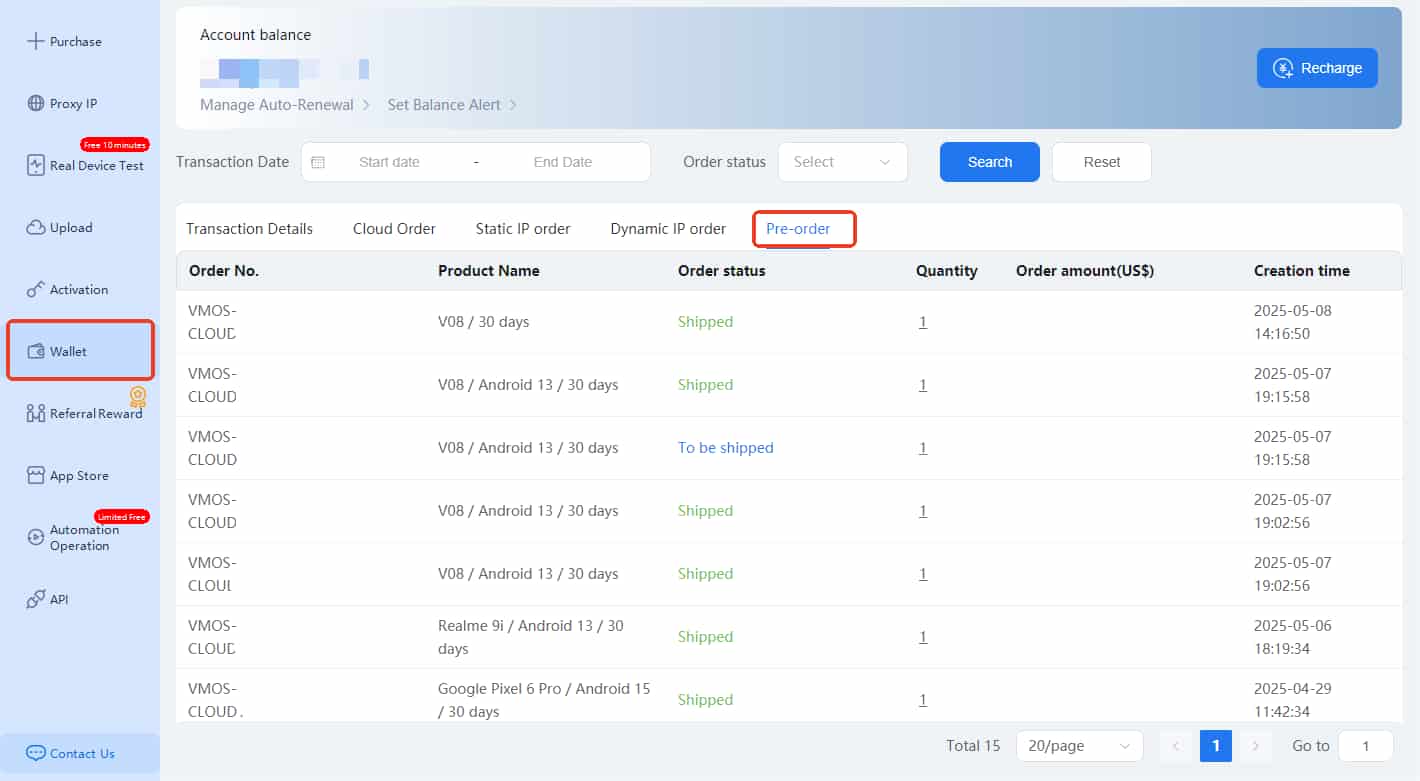Open the Activation section

[x=80, y=289]
